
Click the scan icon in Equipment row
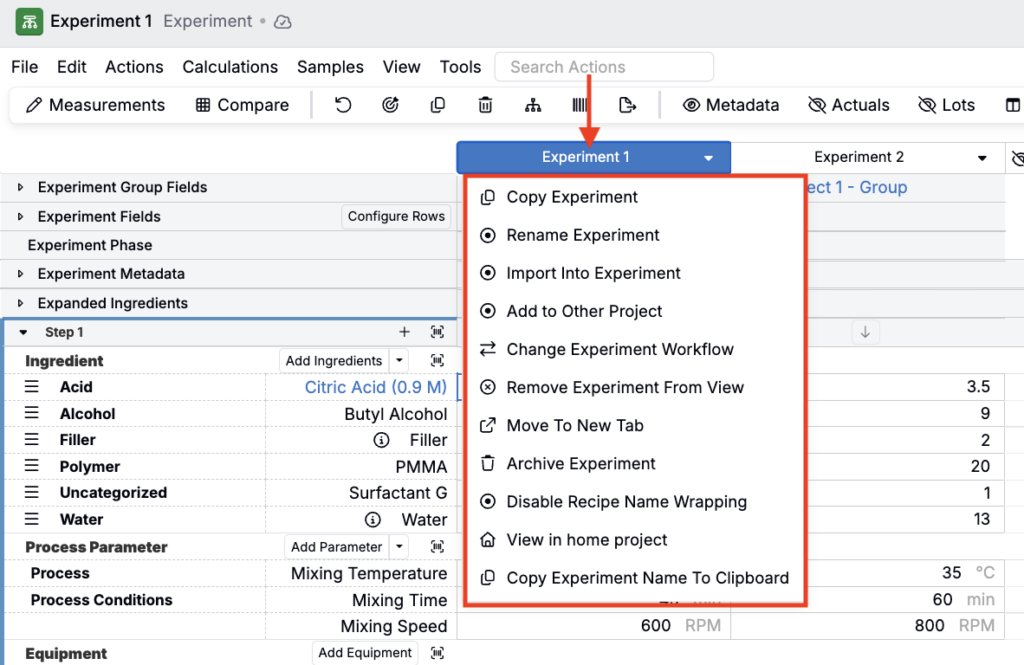(x=437, y=653)
